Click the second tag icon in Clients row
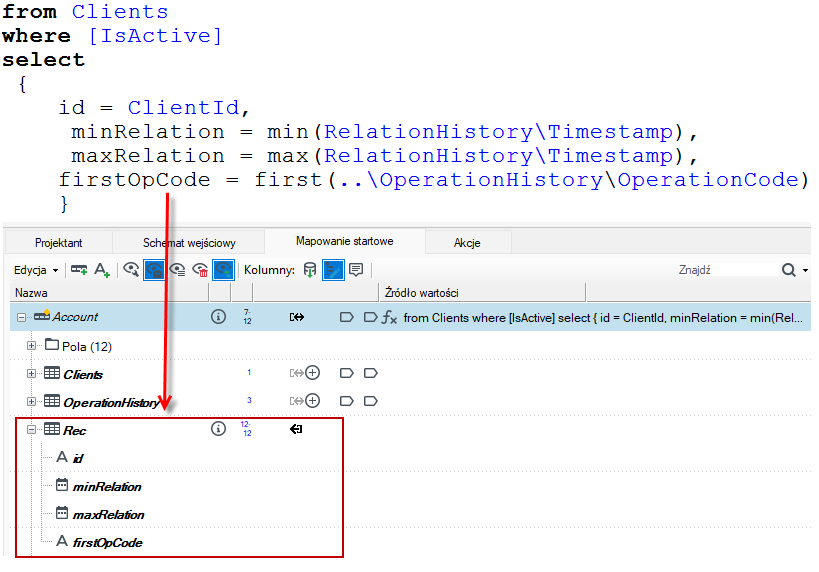 pyautogui.click(x=370, y=373)
